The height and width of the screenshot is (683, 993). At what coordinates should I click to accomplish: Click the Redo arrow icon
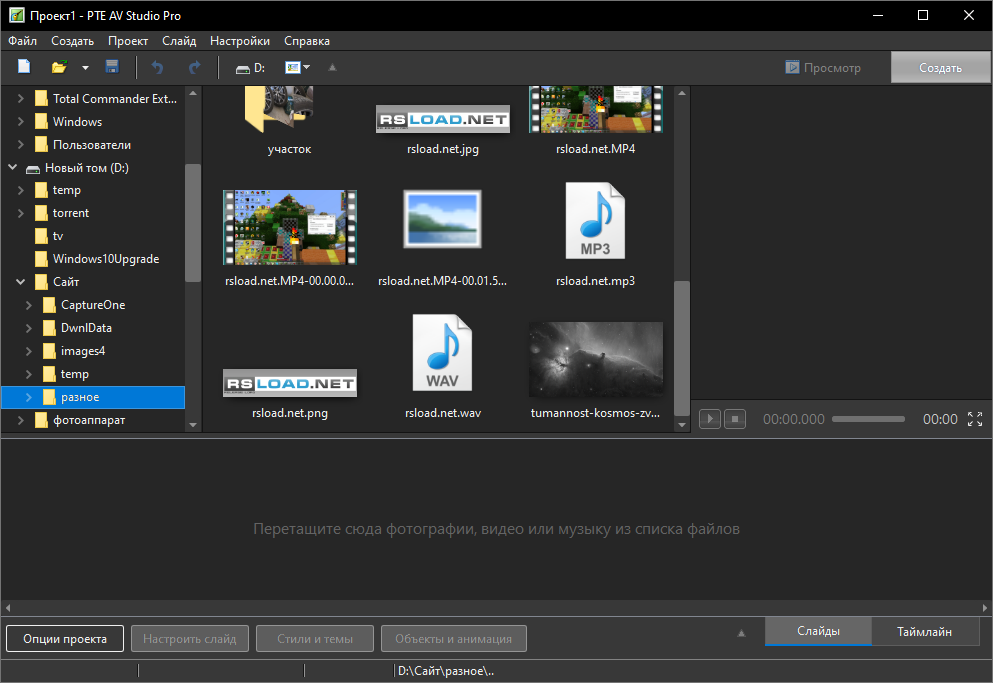point(194,68)
